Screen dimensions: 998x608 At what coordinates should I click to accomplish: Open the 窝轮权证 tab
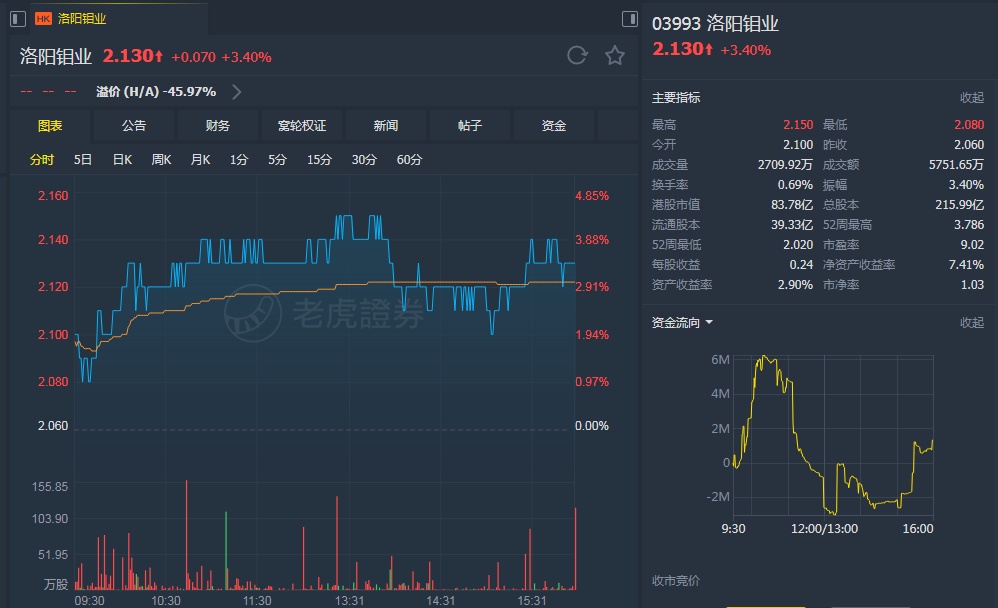pos(302,125)
